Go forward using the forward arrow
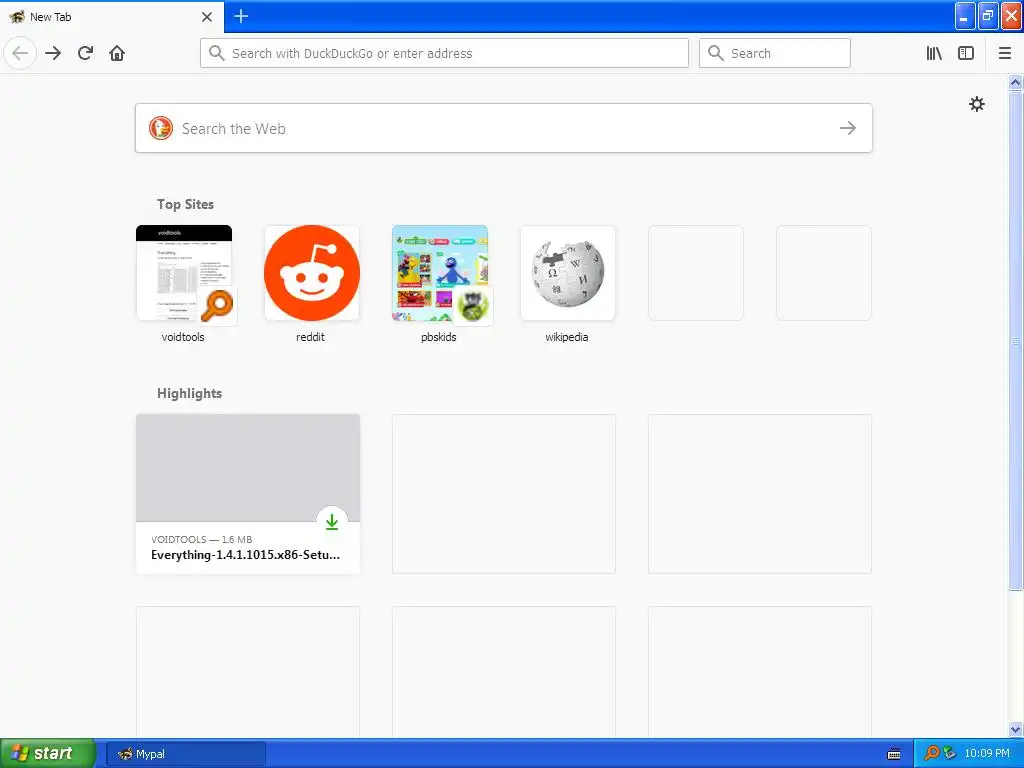This screenshot has height=768, width=1024. [x=53, y=53]
